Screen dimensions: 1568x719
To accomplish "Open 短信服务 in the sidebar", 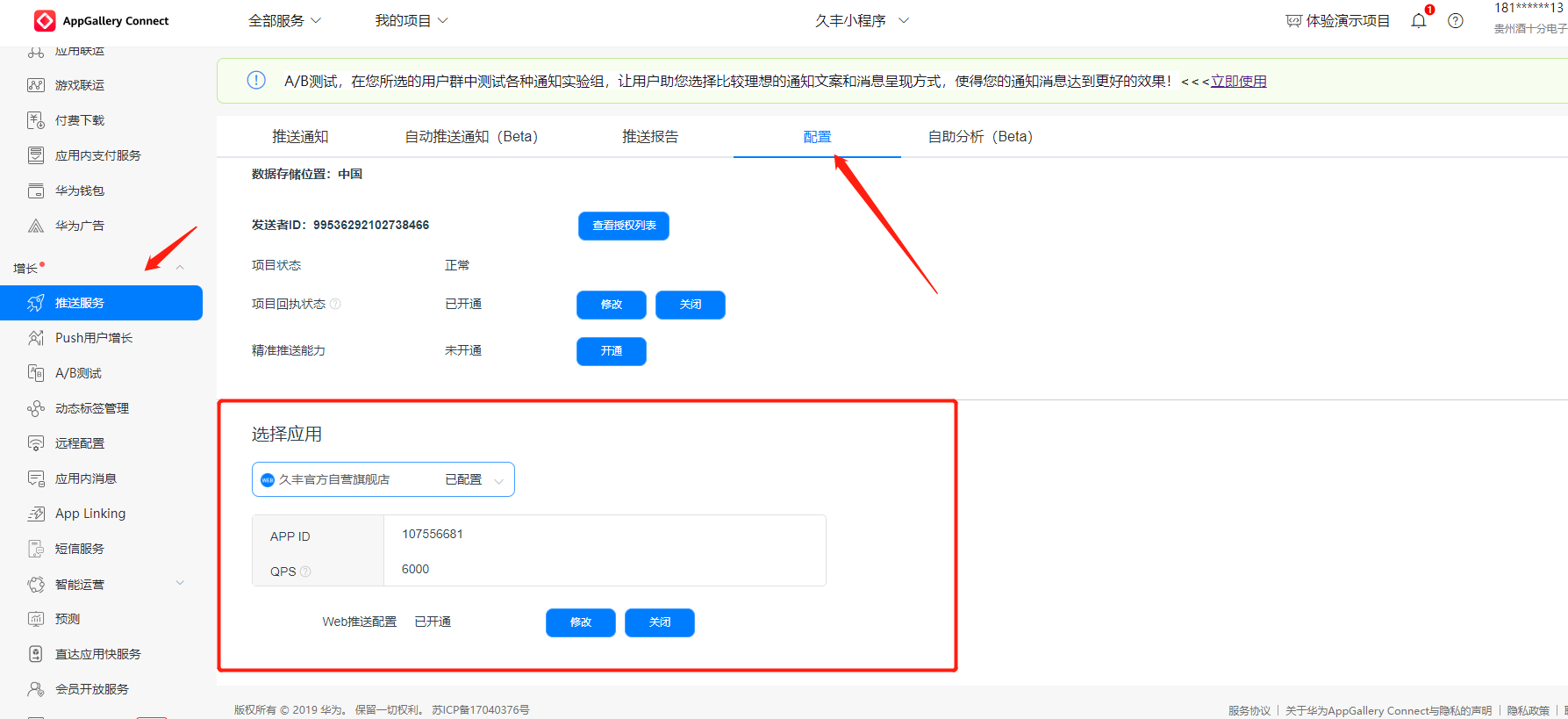I will tap(80, 549).
